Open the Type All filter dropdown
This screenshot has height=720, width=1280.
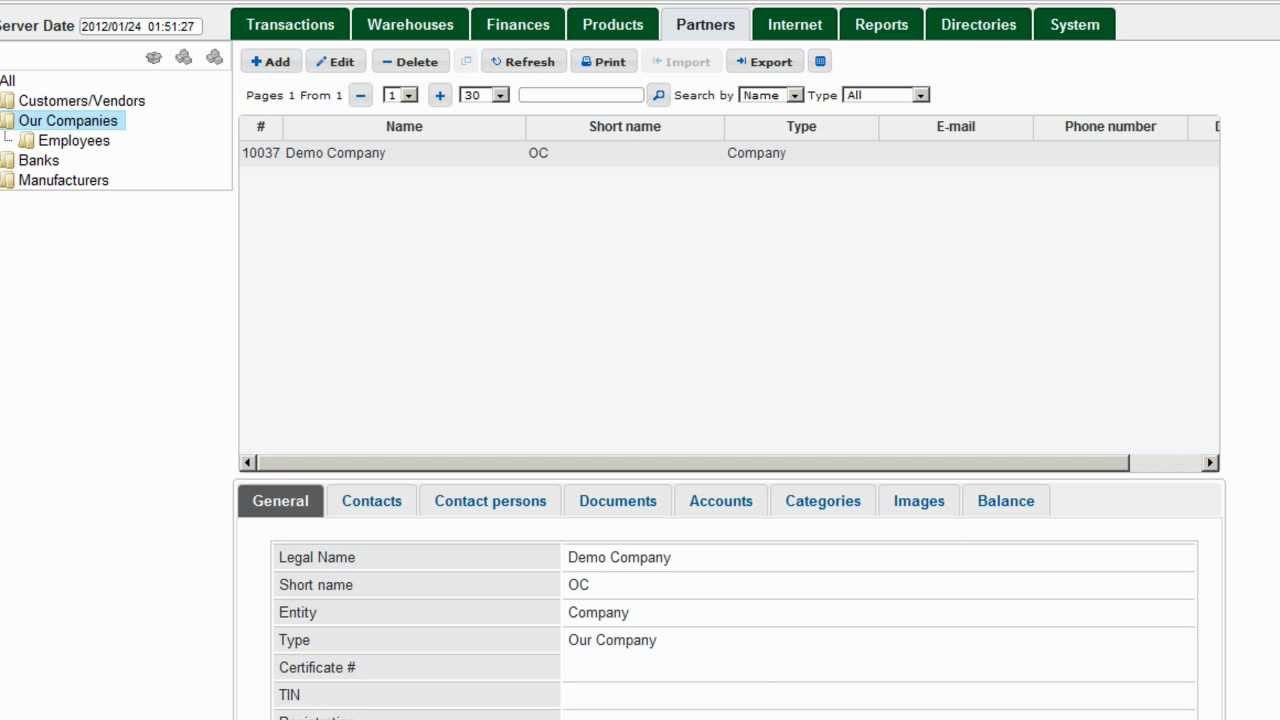pos(885,95)
